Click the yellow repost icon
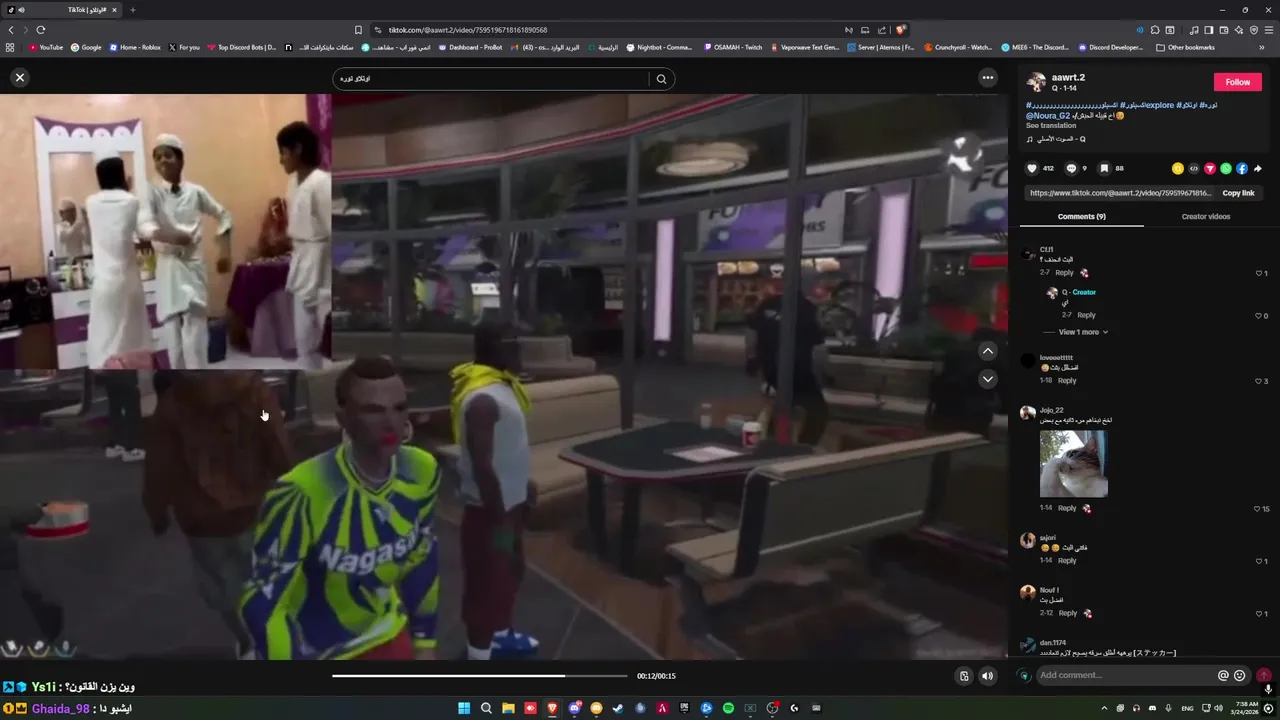This screenshot has width=1280, height=720. point(1178,169)
